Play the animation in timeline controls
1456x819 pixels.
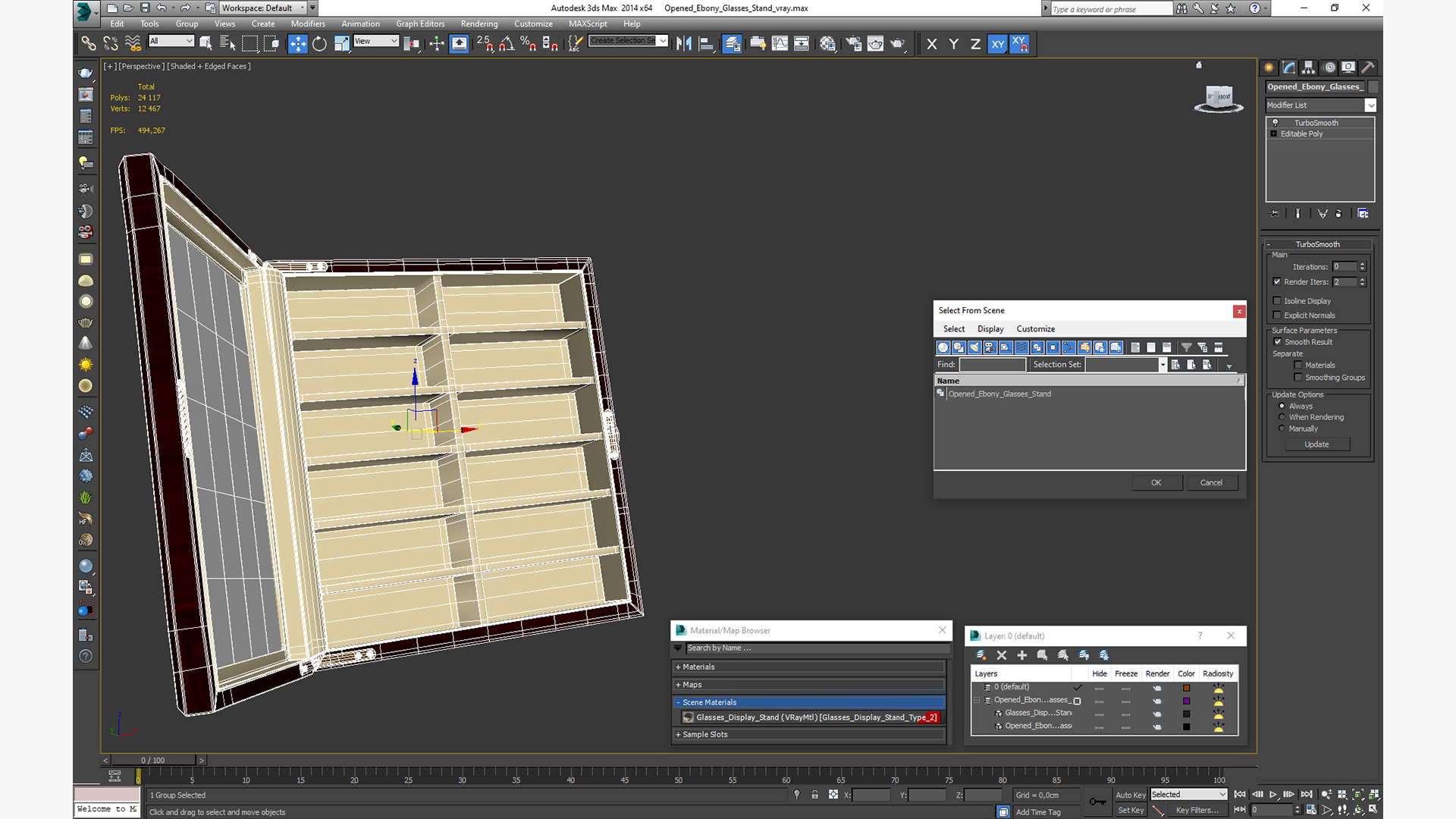point(1273,795)
